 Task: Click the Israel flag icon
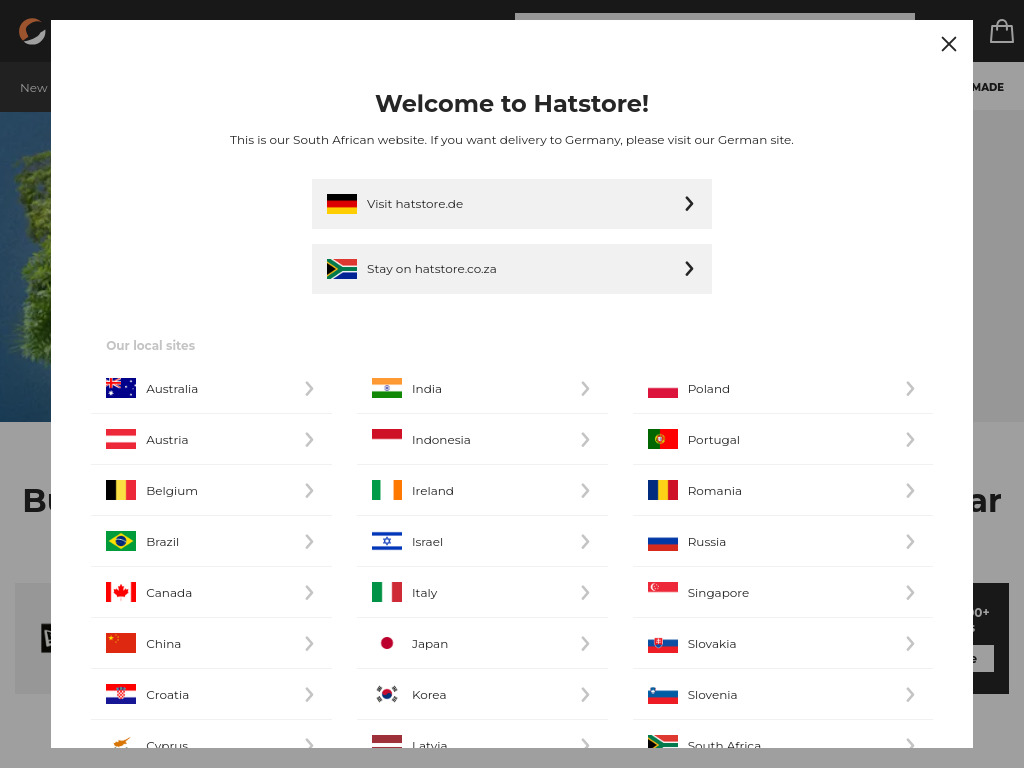pos(387,541)
